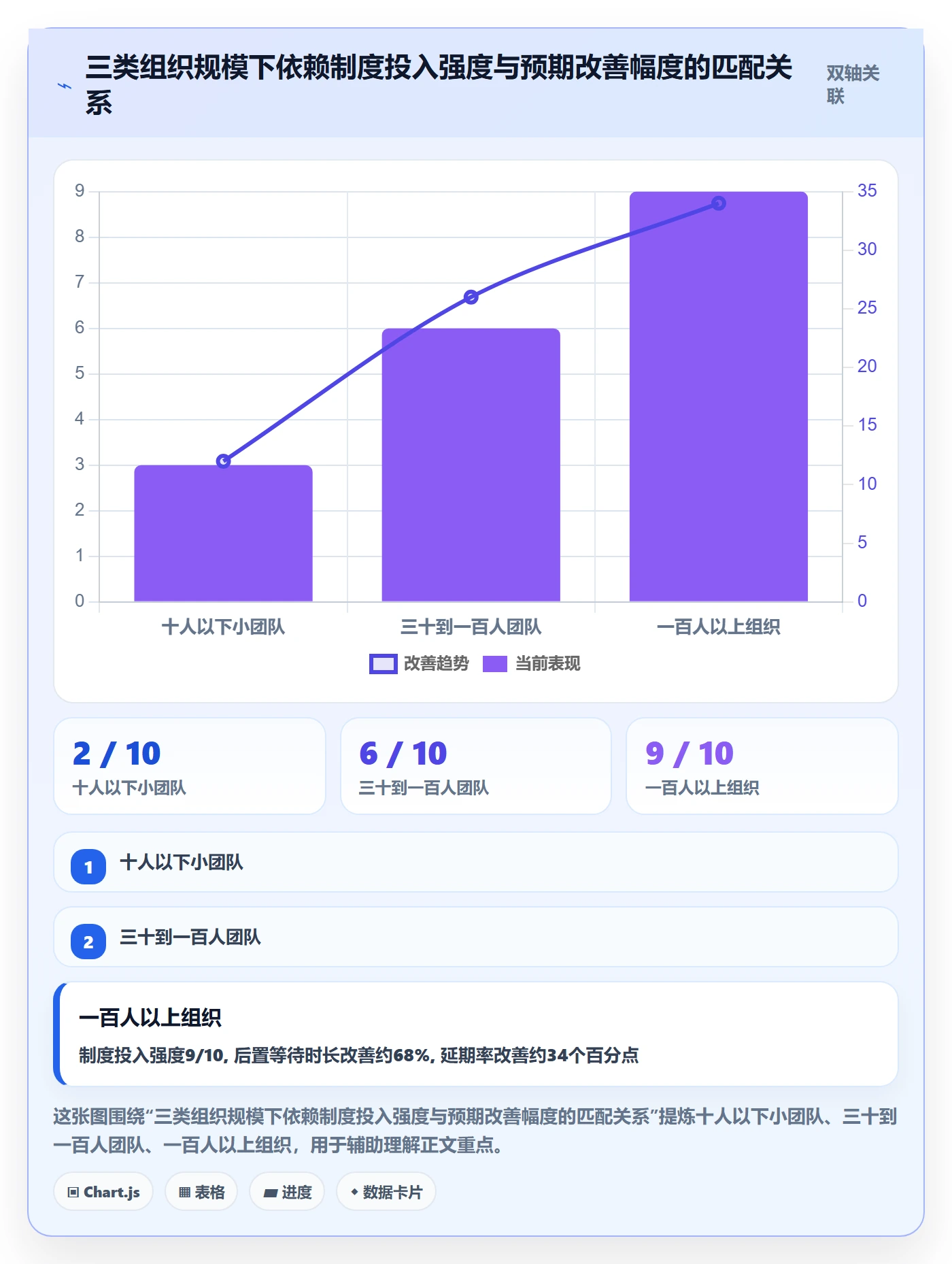The height and width of the screenshot is (1264, 952).
Task: Click the x-axis label 三十到一百人团队 under the chart
Action: point(471,627)
